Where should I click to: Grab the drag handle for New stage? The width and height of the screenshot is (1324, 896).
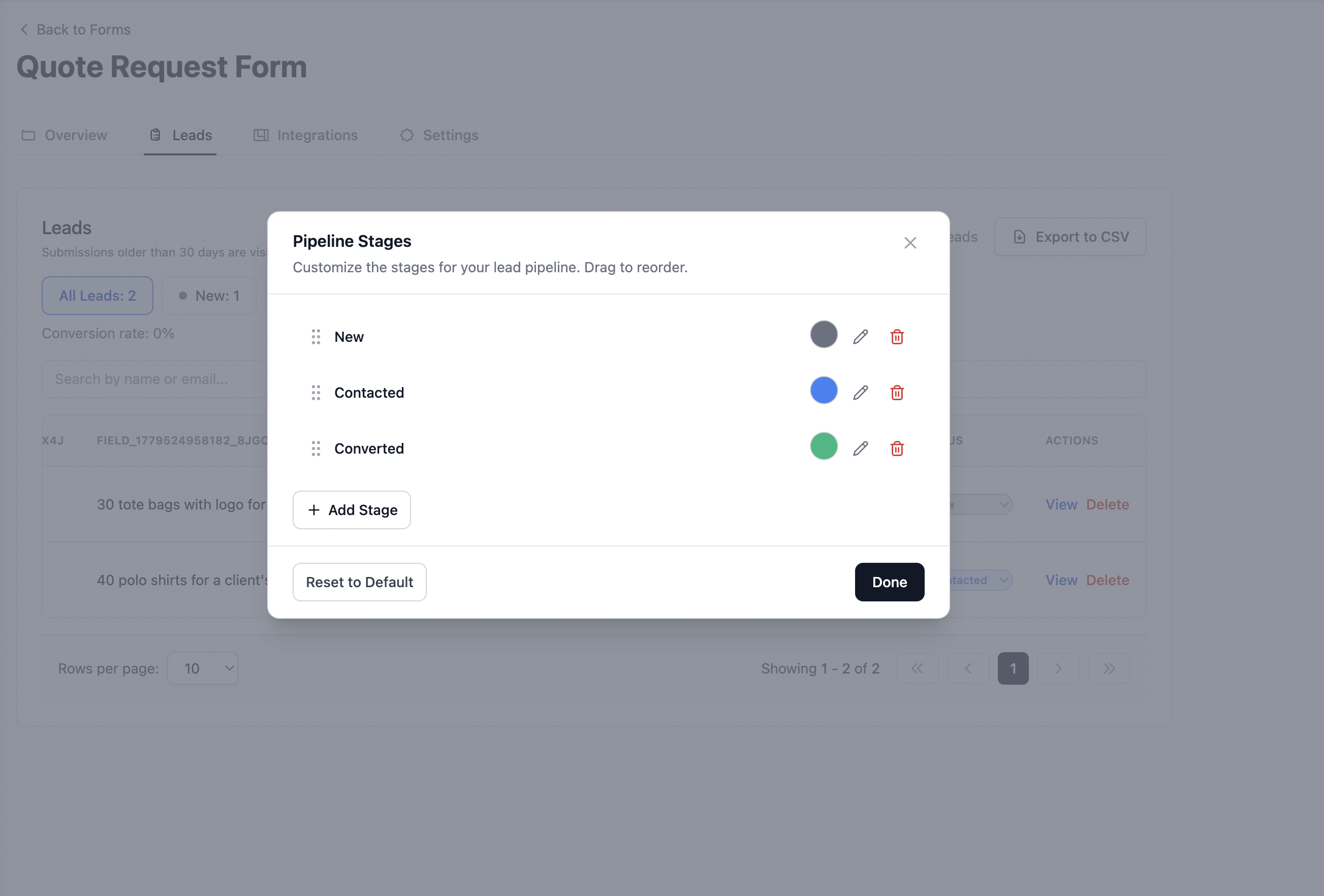[316, 337]
